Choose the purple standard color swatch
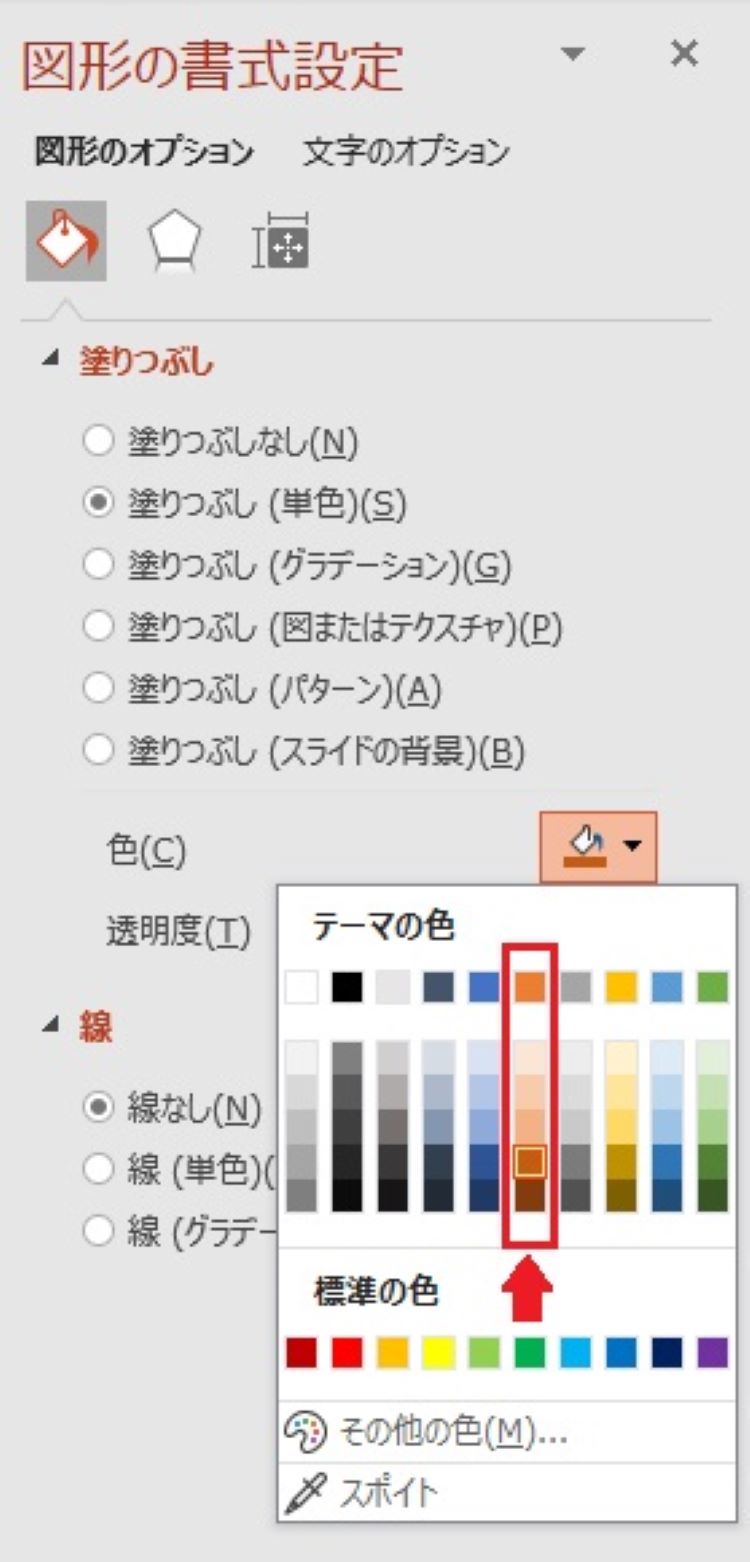Image resolution: width=750 pixels, height=1562 pixels. tap(713, 1353)
